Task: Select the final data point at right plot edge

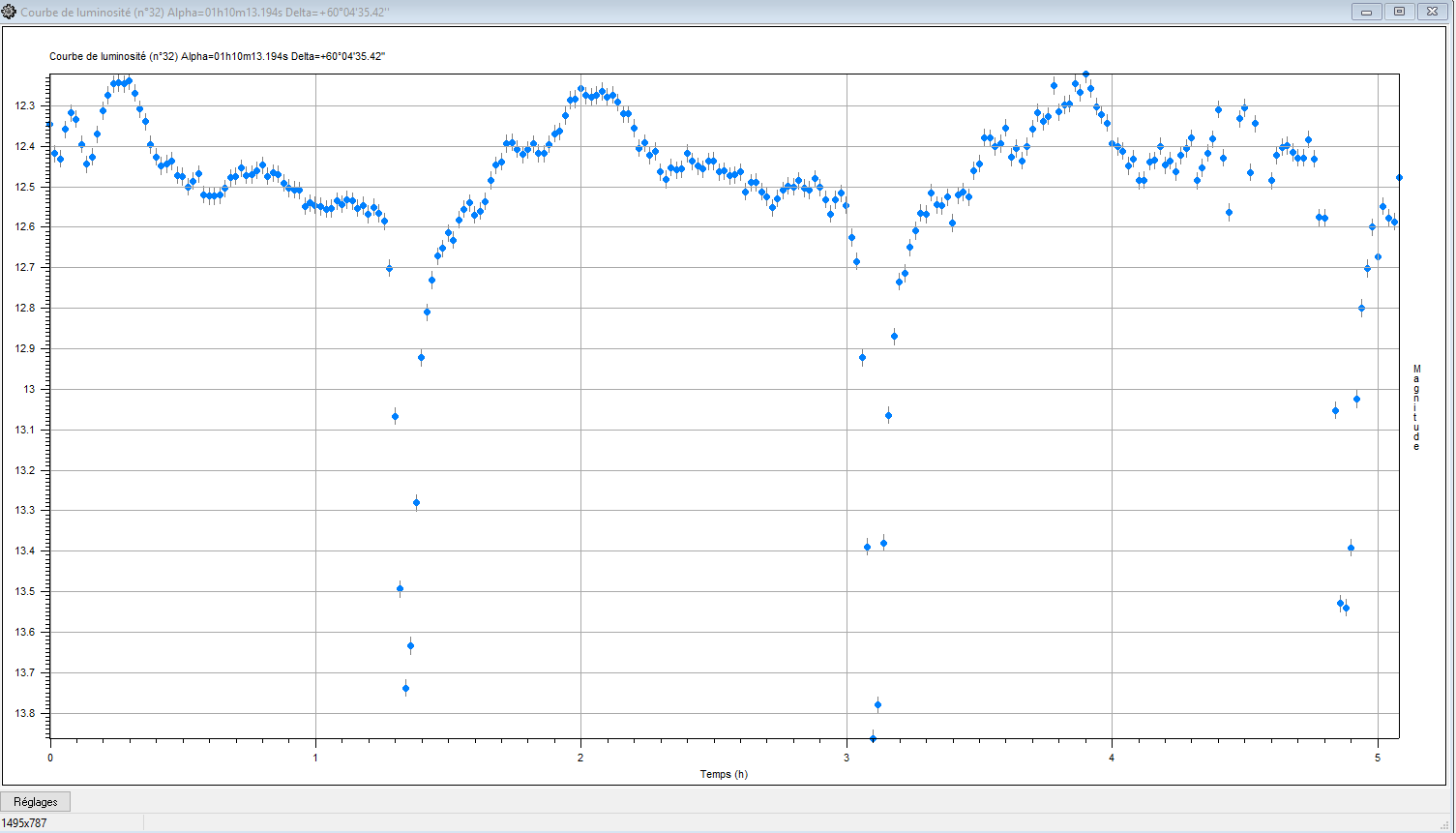Action: [x=1399, y=178]
